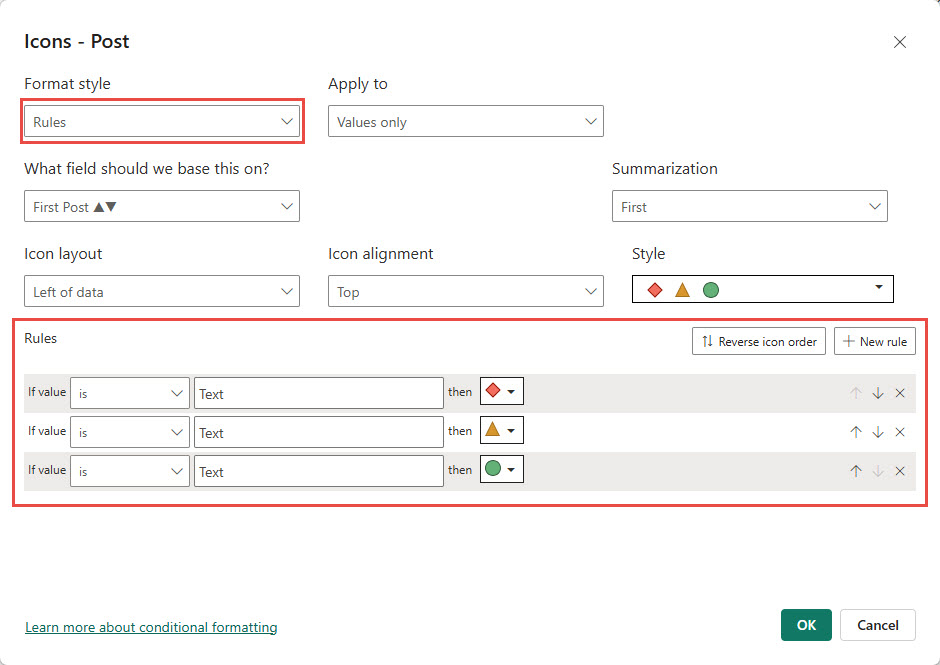Move the second rule up
The width and height of the screenshot is (940, 665).
coord(855,431)
